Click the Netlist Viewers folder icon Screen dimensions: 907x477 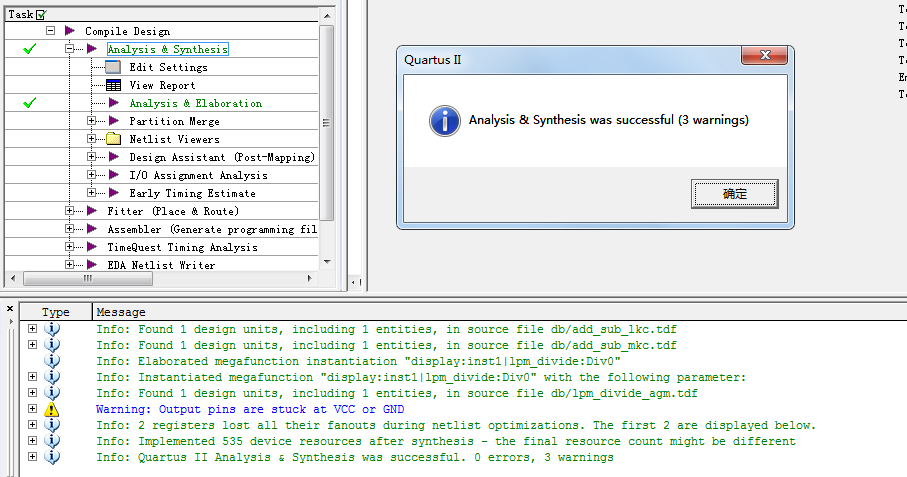(114, 139)
